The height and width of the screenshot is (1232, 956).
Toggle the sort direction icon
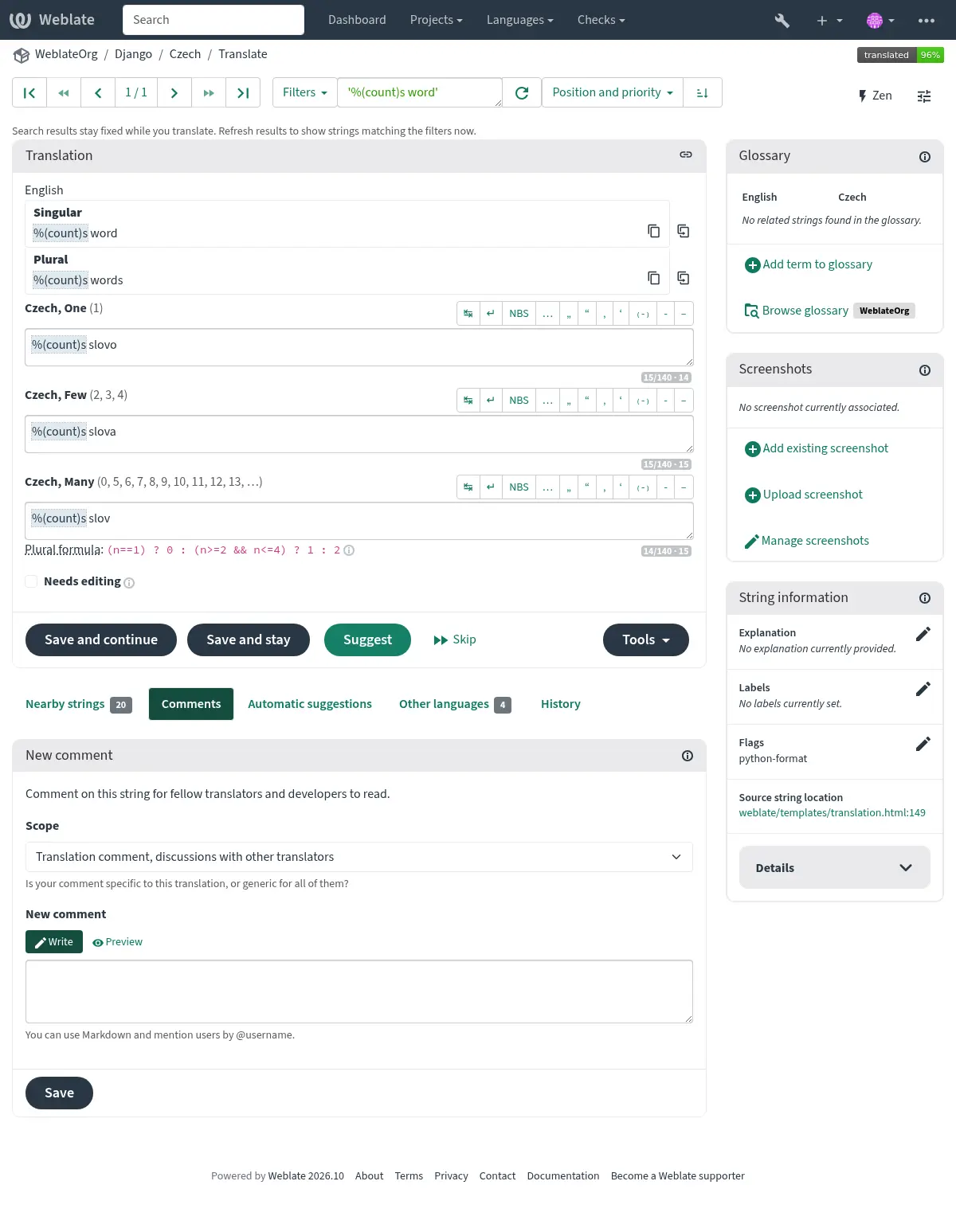point(703,93)
